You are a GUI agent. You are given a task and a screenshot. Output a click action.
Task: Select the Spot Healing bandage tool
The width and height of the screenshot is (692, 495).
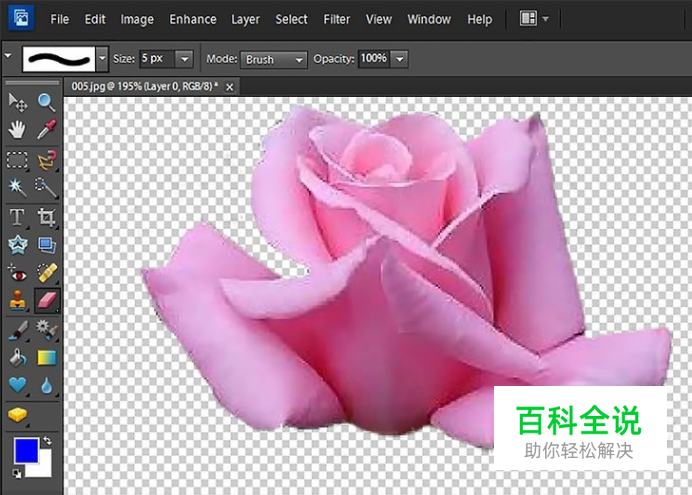(x=46, y=274)
